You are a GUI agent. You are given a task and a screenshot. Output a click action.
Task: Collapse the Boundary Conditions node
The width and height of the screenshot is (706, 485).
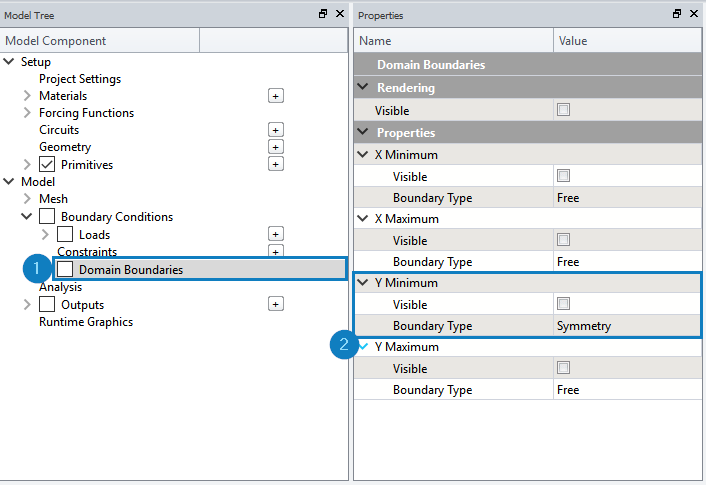[27, 217]
